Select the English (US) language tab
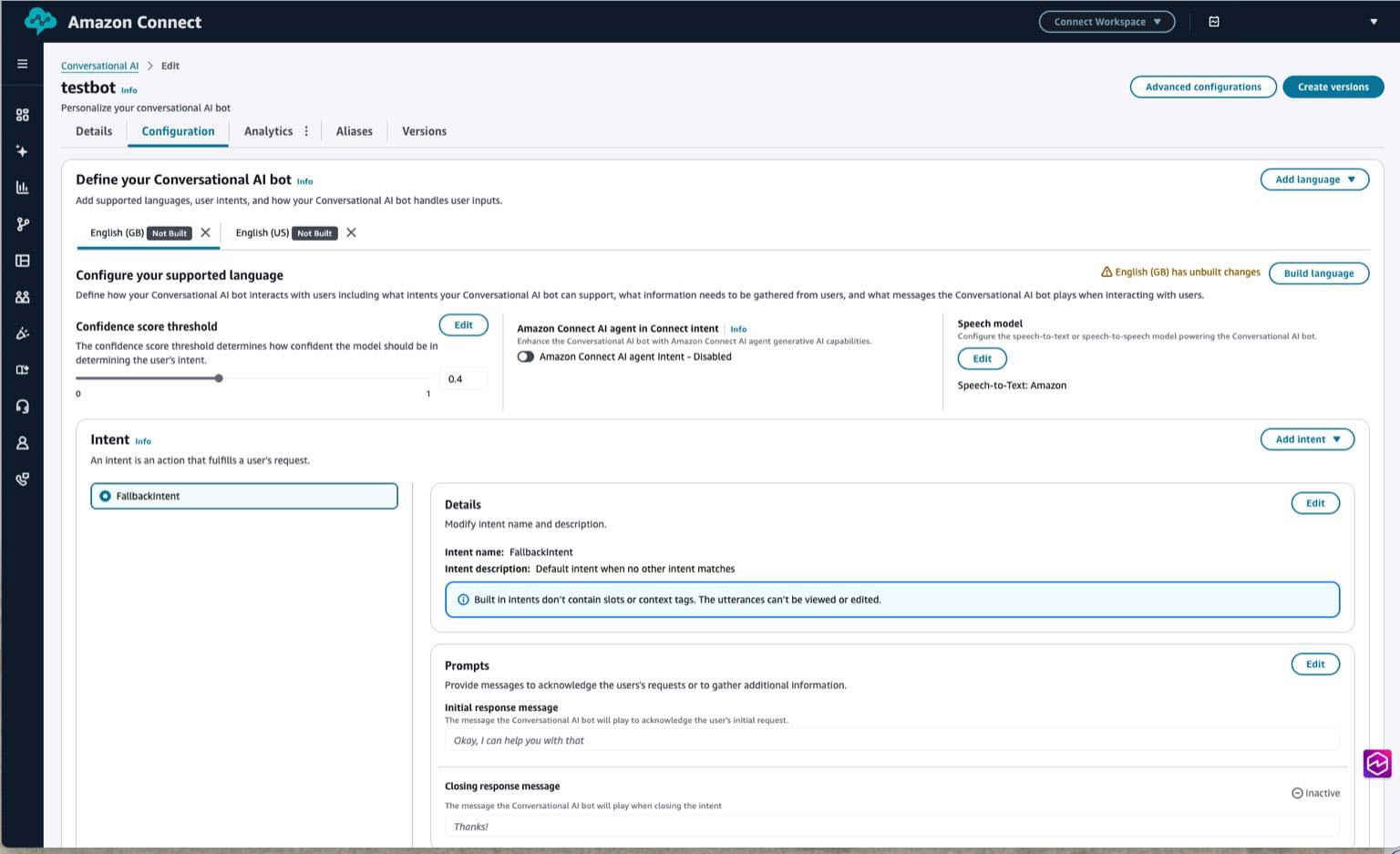 [x=262, y=232]
